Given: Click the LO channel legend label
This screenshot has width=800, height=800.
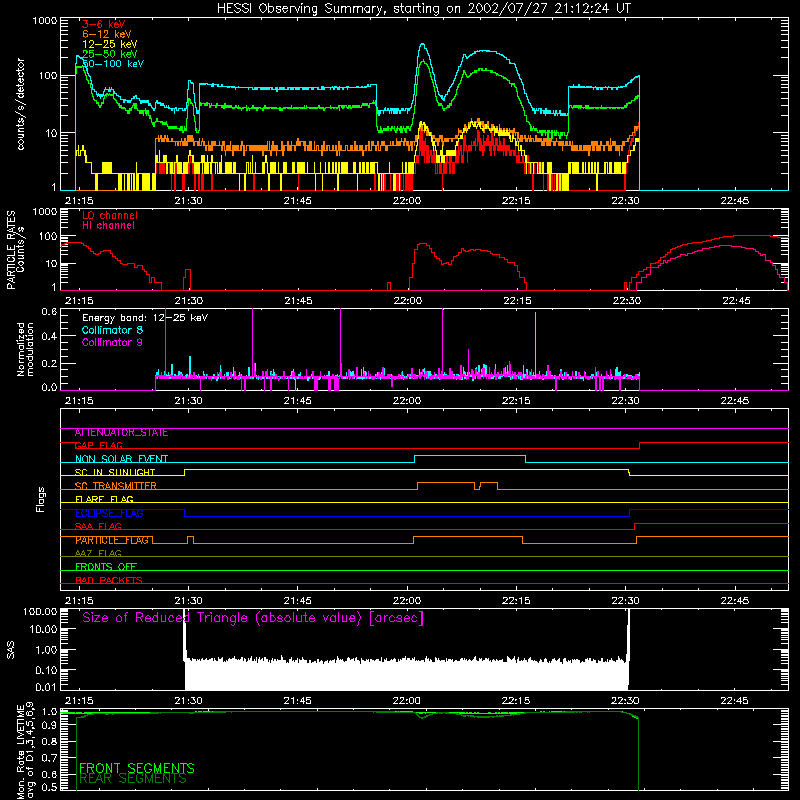Looking at the screenshot, I should pyautogui.click(x=110, y=215).
